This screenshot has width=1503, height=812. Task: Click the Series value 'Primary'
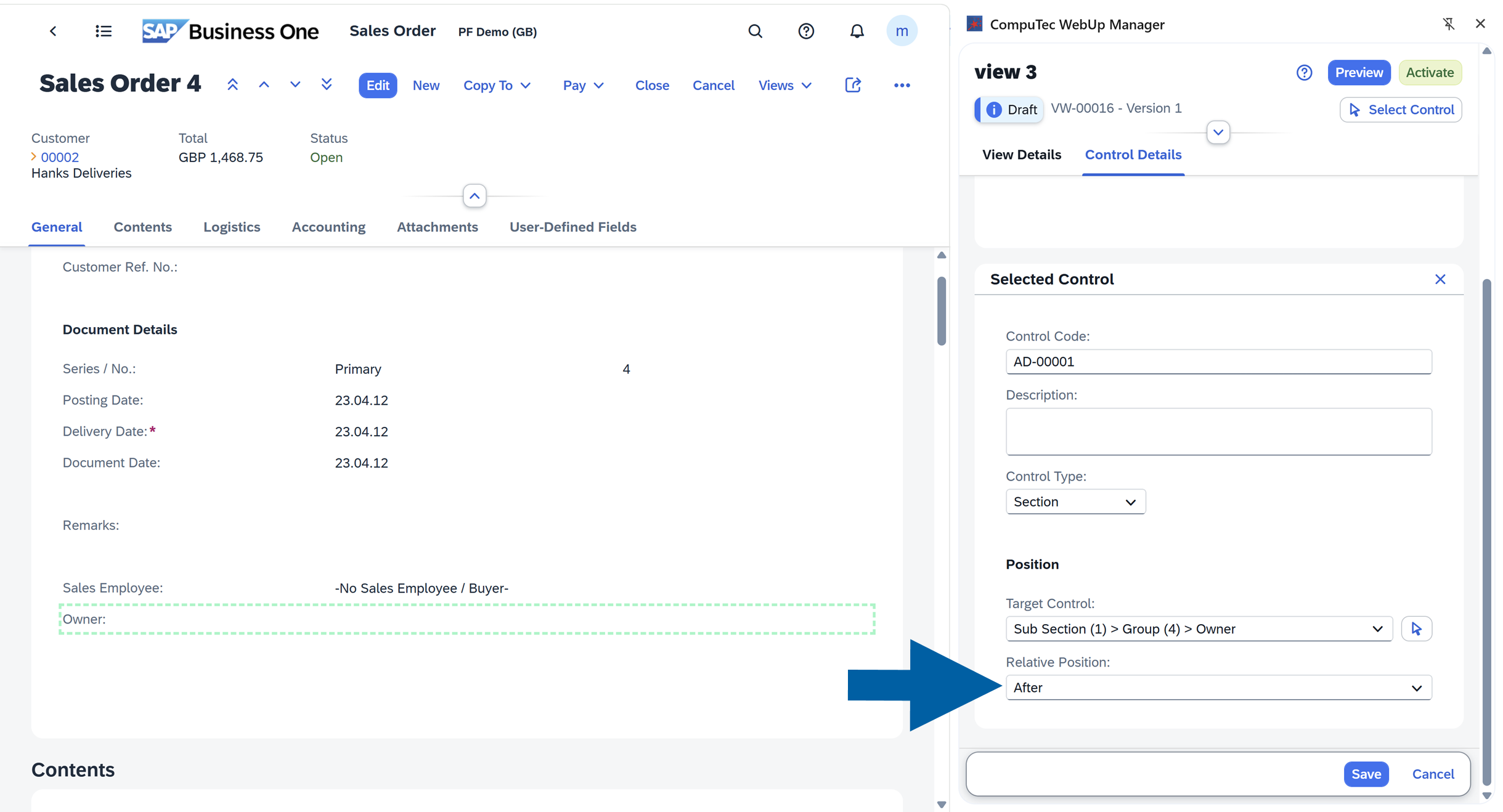click(x=358, y=369)
